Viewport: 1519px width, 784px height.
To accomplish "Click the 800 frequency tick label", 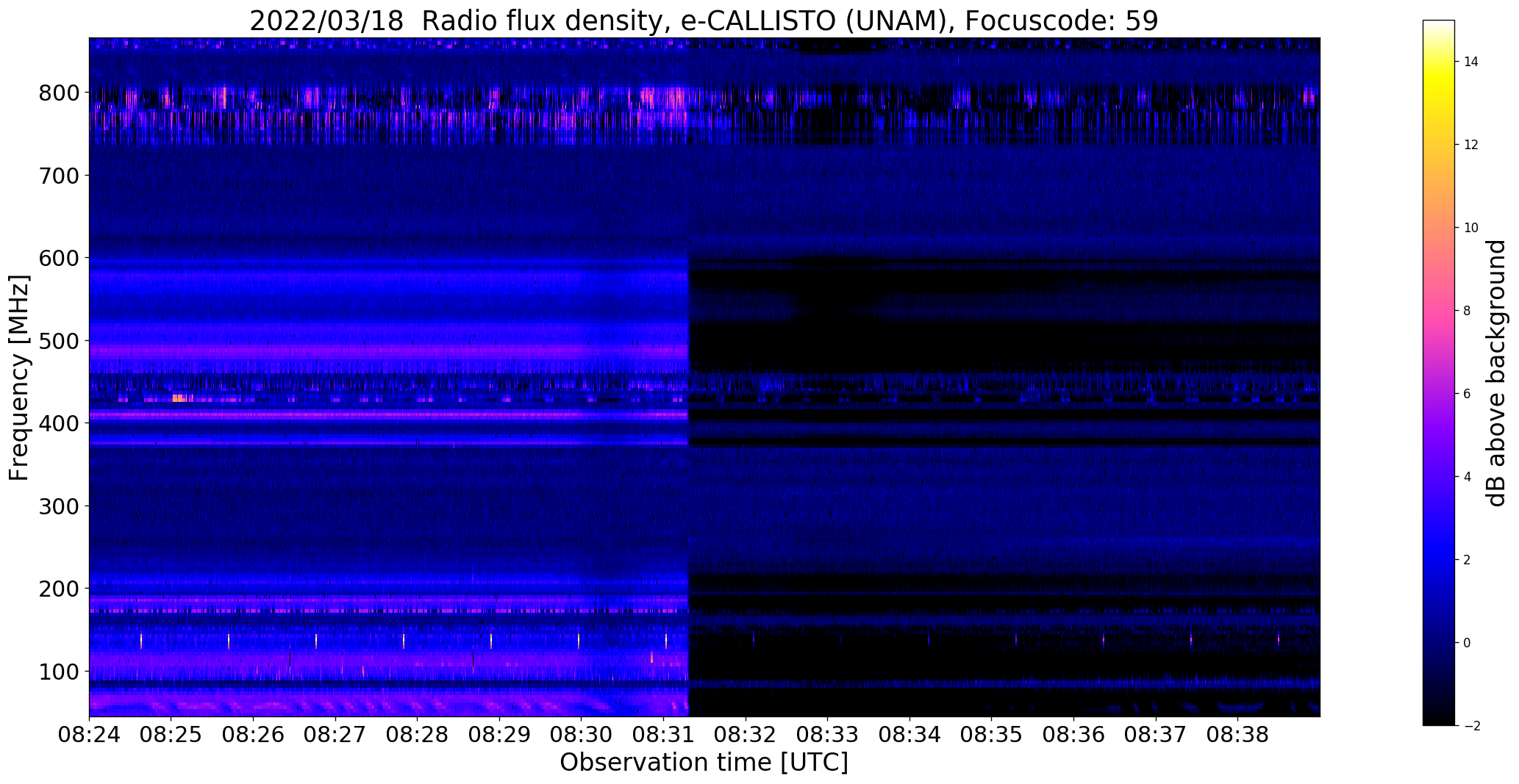I will pyautogui.click(x=57, y=93).
